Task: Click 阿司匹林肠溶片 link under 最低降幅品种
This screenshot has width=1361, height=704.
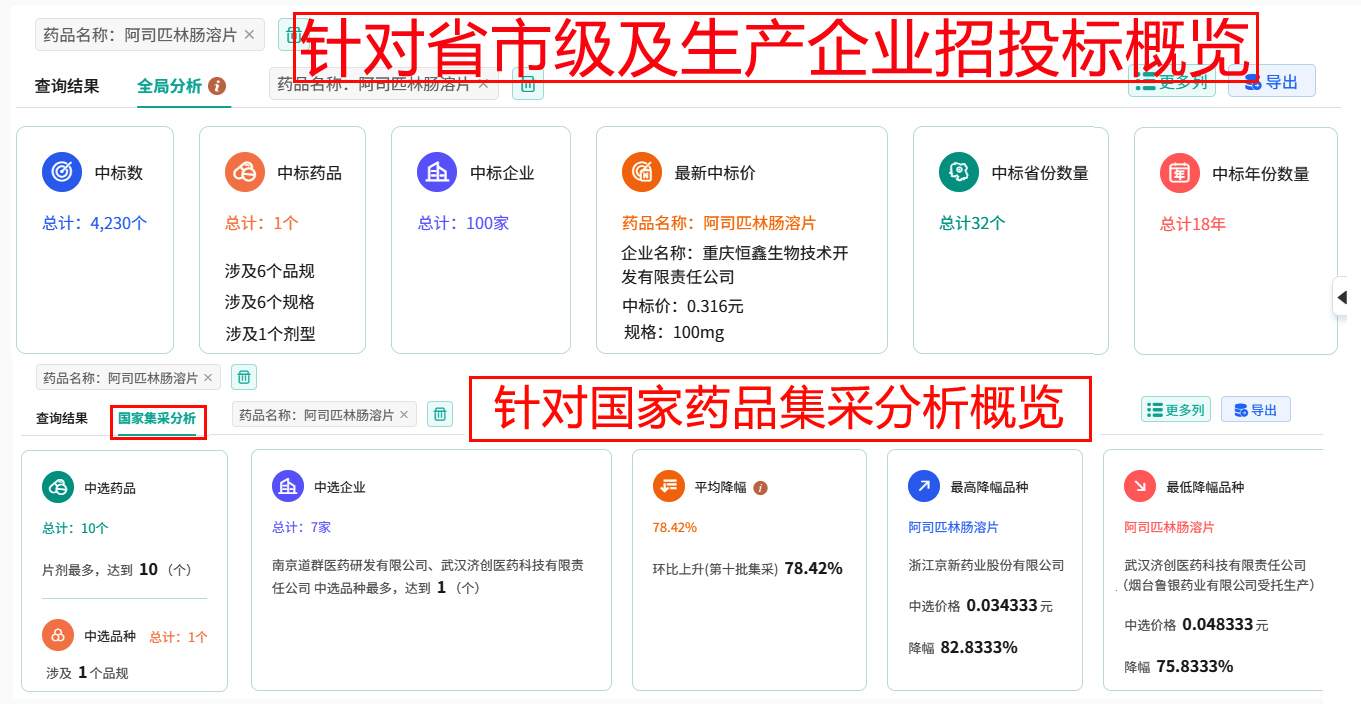Action: 1169,527
